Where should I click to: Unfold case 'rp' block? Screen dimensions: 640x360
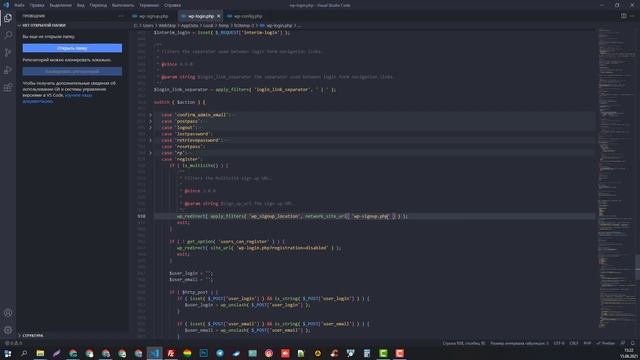(x=150, y=153)
